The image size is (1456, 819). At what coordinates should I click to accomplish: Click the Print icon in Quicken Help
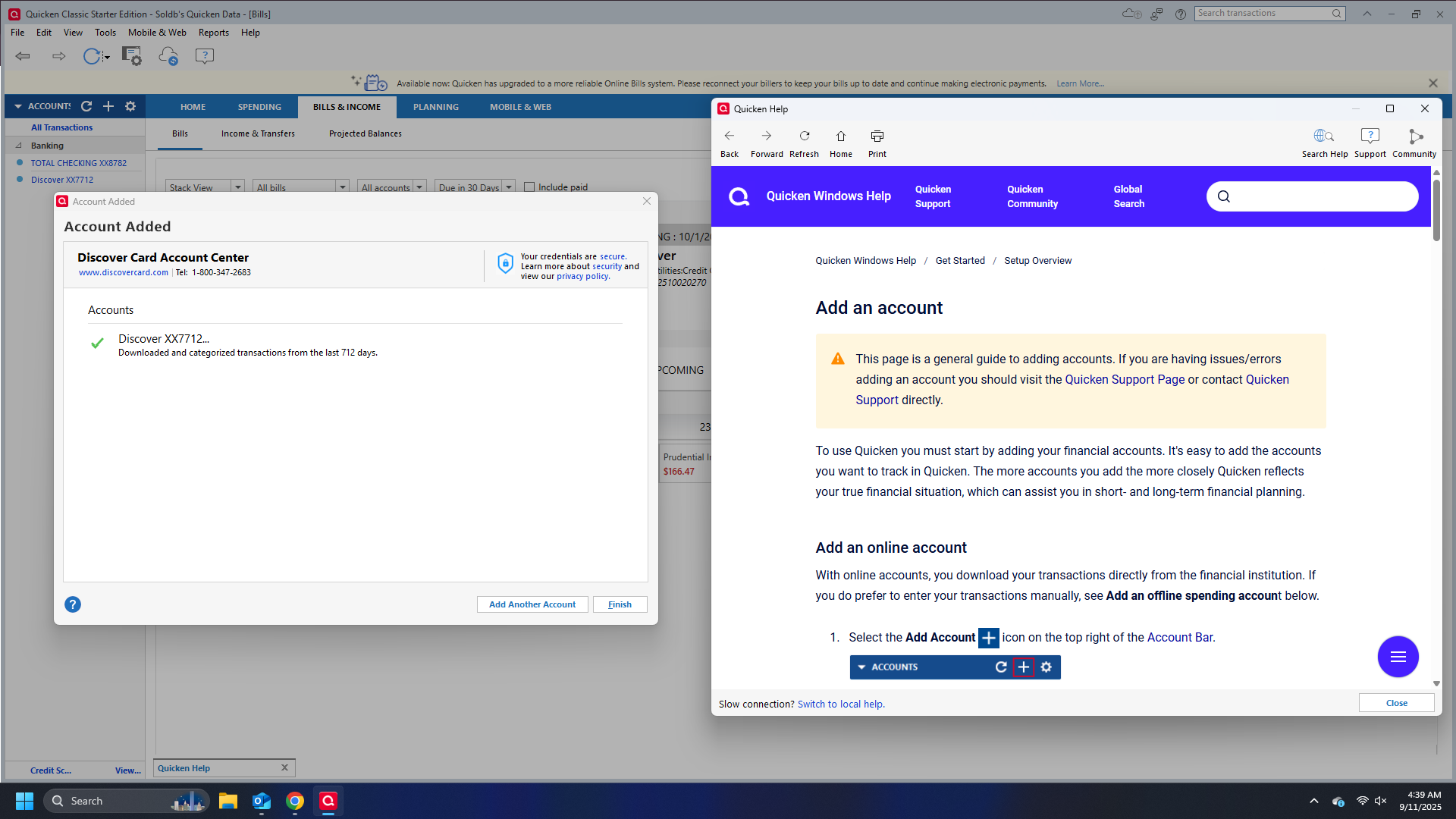(x=877, y=136)
